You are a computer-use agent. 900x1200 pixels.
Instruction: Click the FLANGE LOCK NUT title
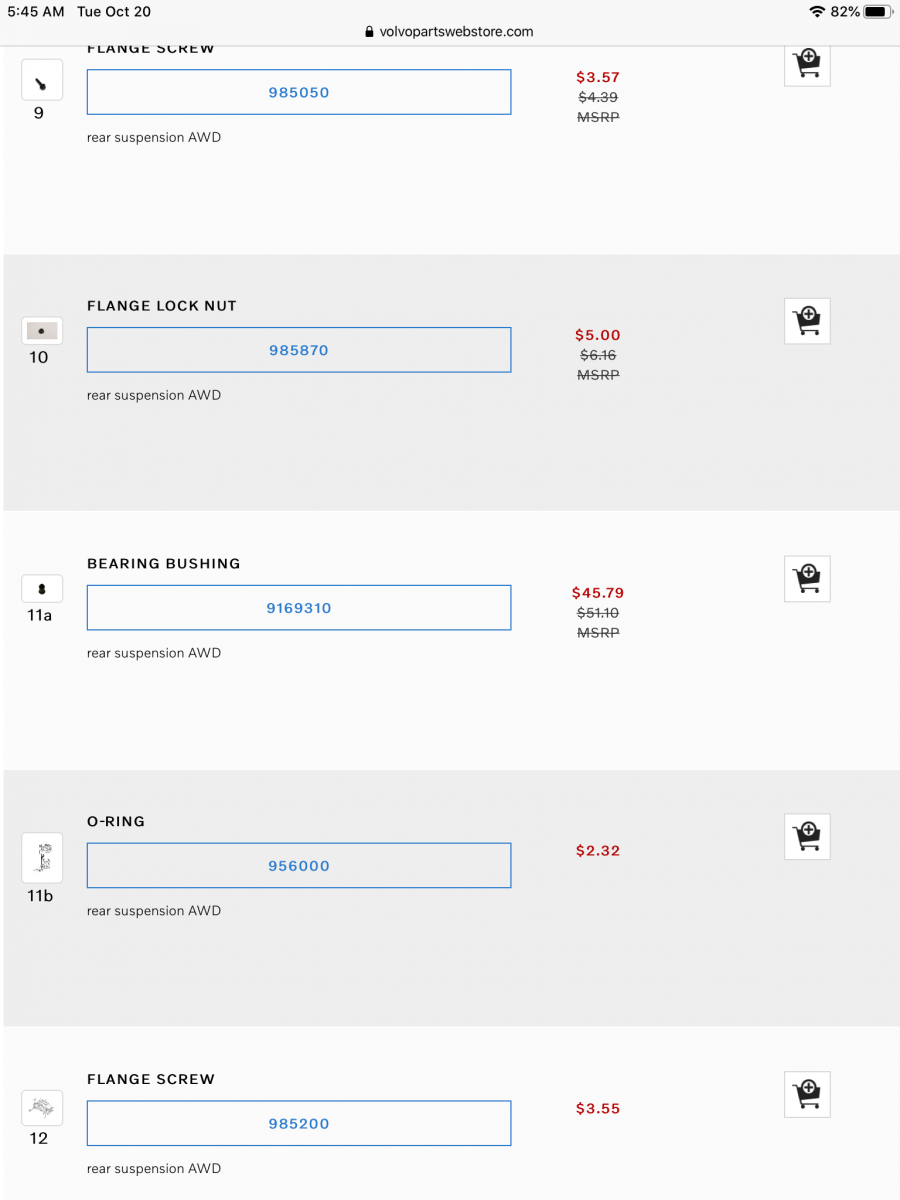(x=162, y=306)
